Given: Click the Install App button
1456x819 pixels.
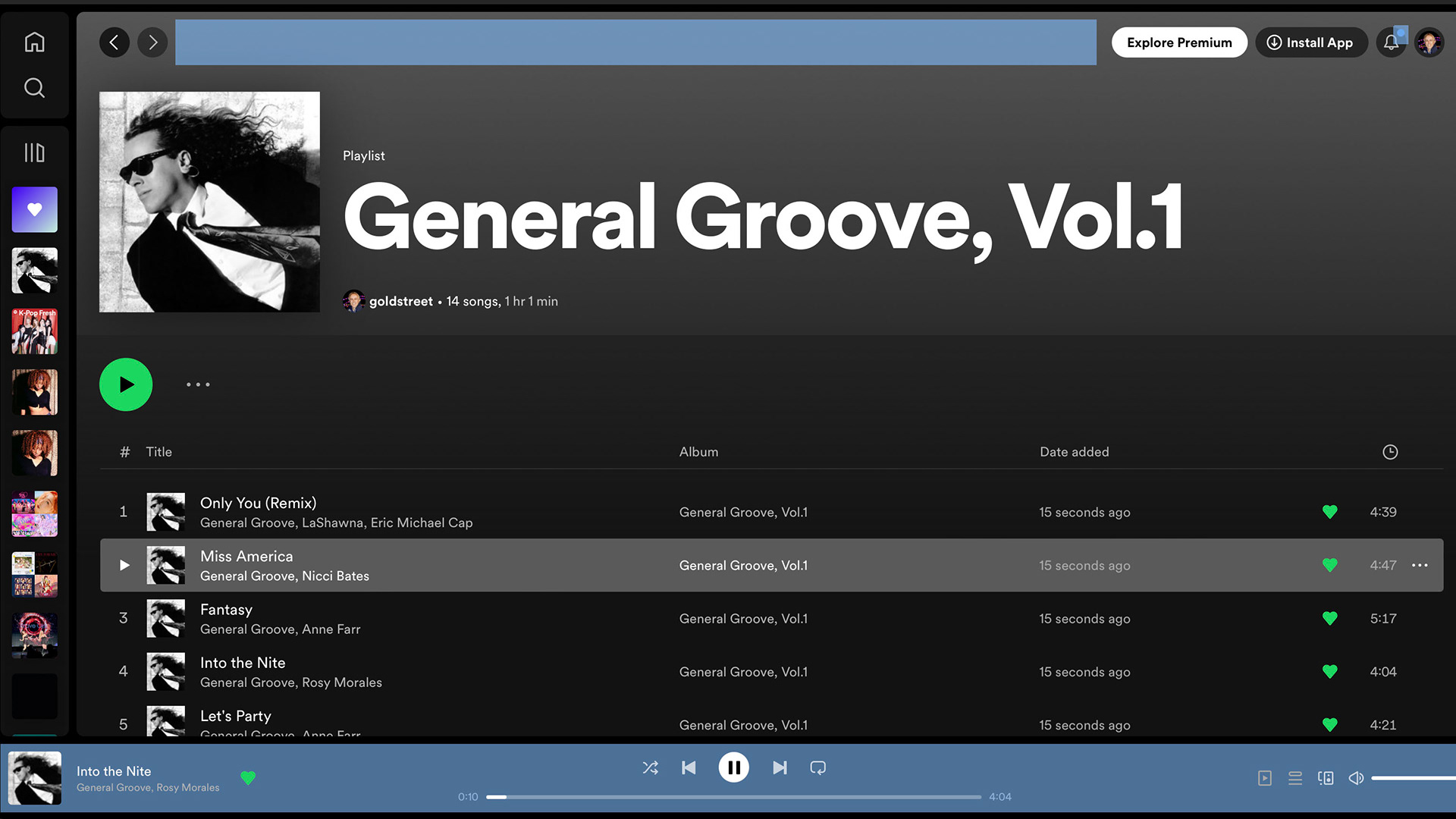Looking at the screenshot, I should [1311, 42].
